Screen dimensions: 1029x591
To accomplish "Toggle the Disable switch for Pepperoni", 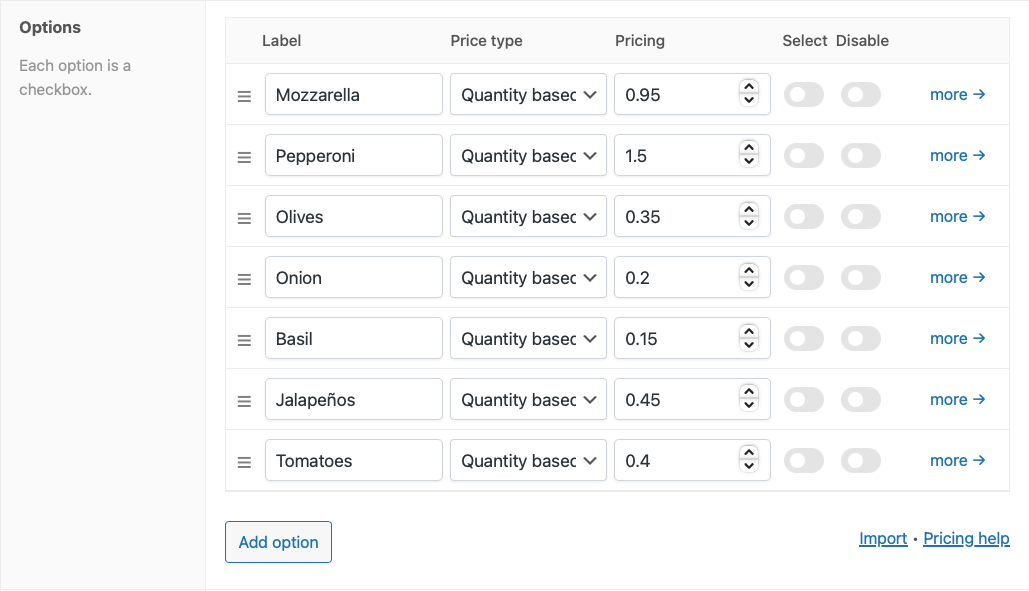I will [x=860, y=156].
